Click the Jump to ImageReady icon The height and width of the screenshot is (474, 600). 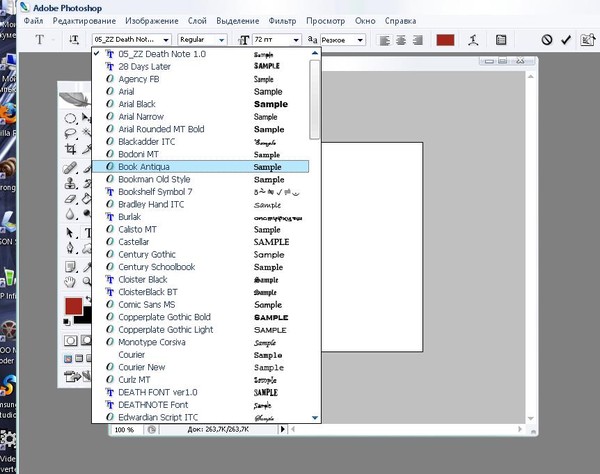[x=73, y=376]
